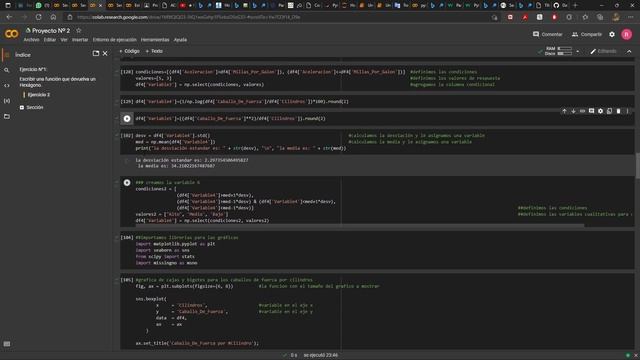This screenshot has height=360, width=640.
Task: Open more cell actions menu
Action: 627,111
